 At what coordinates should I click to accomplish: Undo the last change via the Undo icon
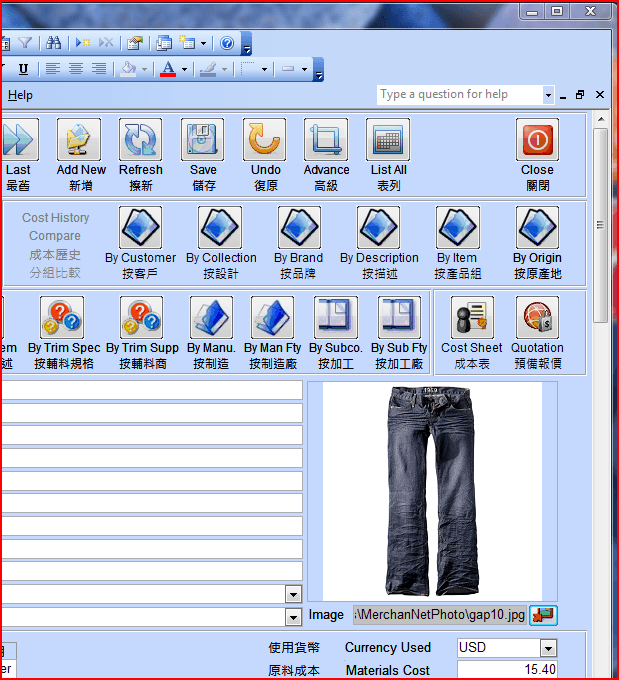point(265,141)
